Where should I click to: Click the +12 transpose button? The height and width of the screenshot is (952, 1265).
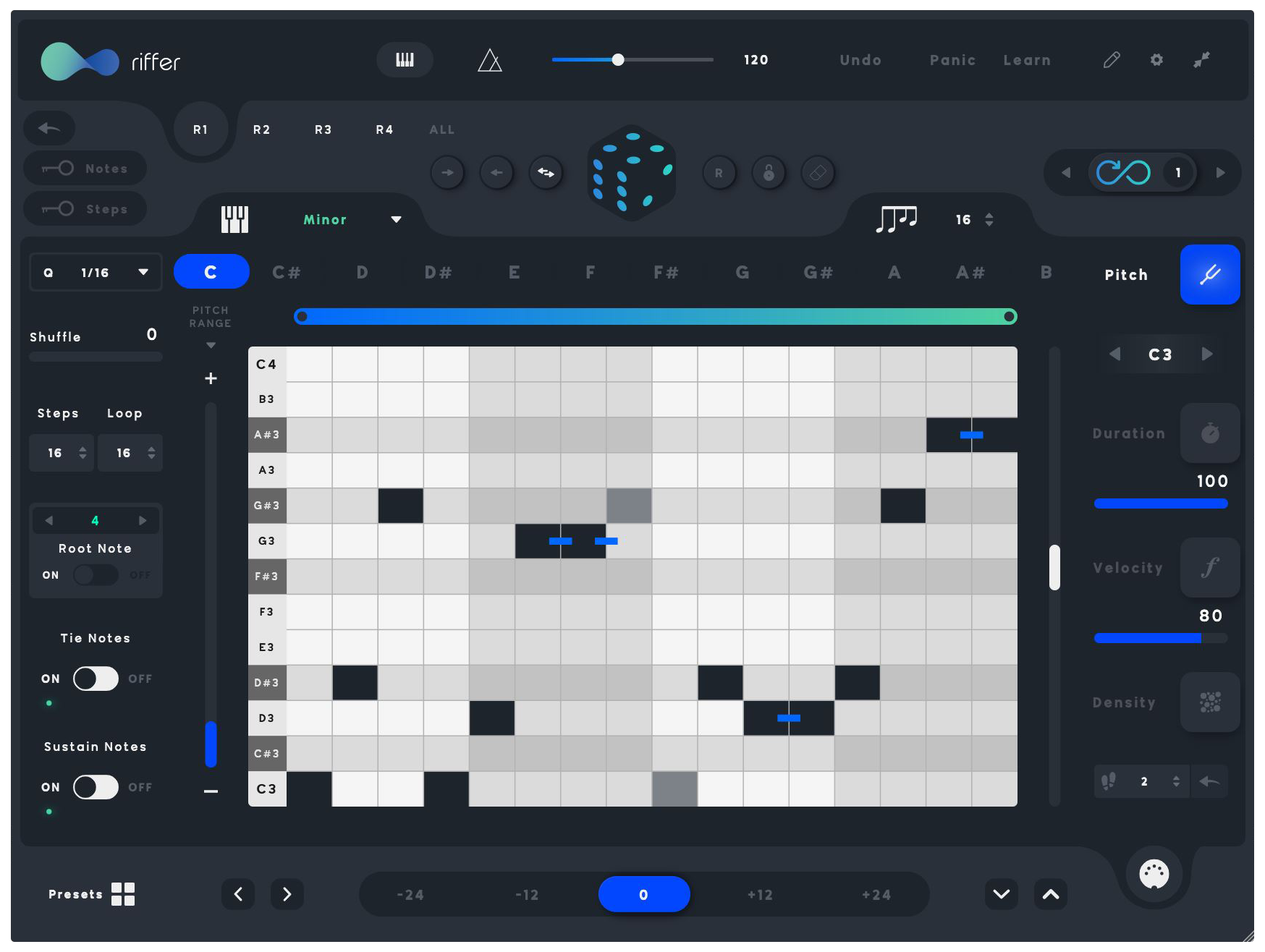760,894
